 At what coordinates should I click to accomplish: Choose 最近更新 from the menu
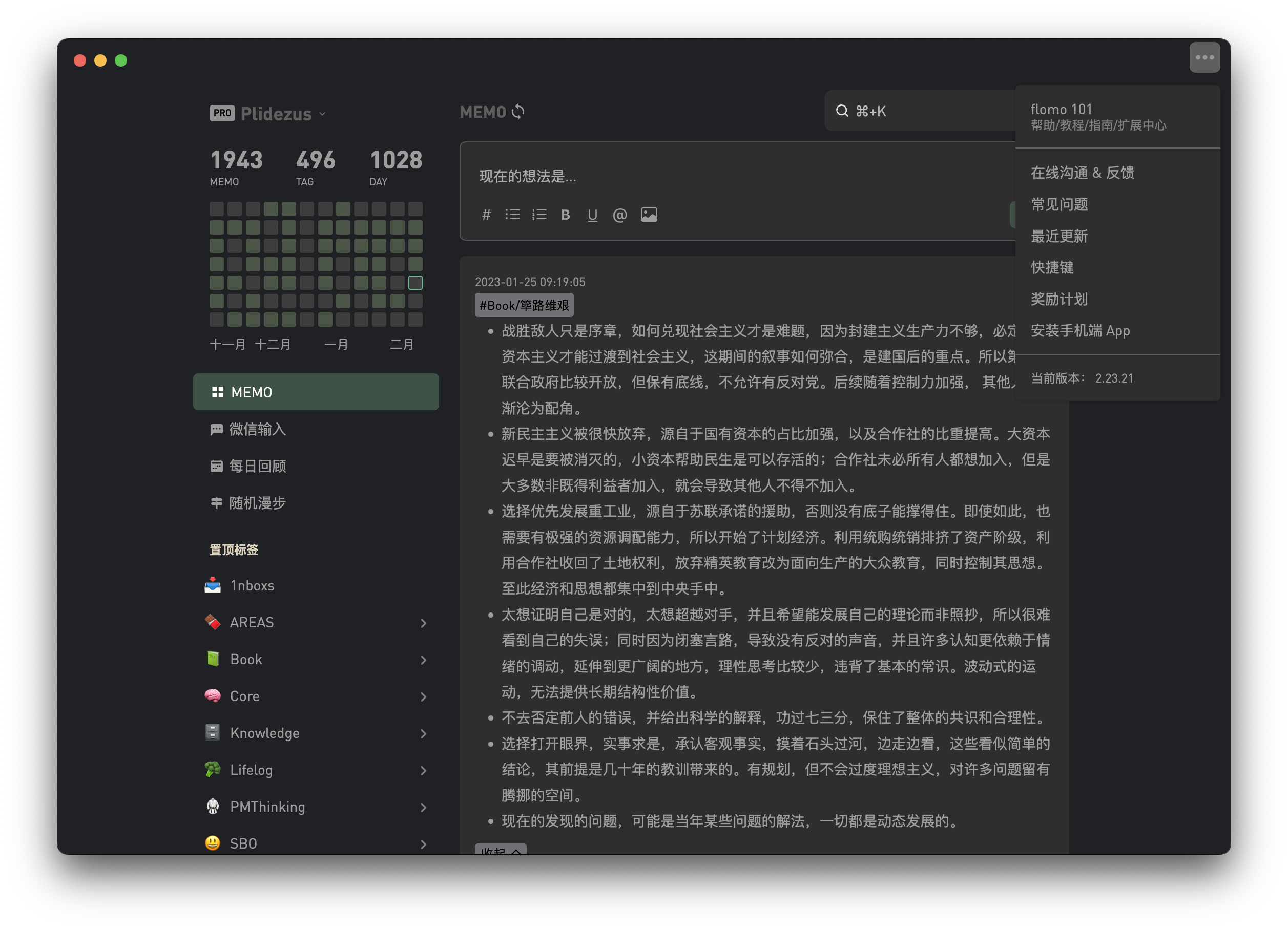[1117, 236]
